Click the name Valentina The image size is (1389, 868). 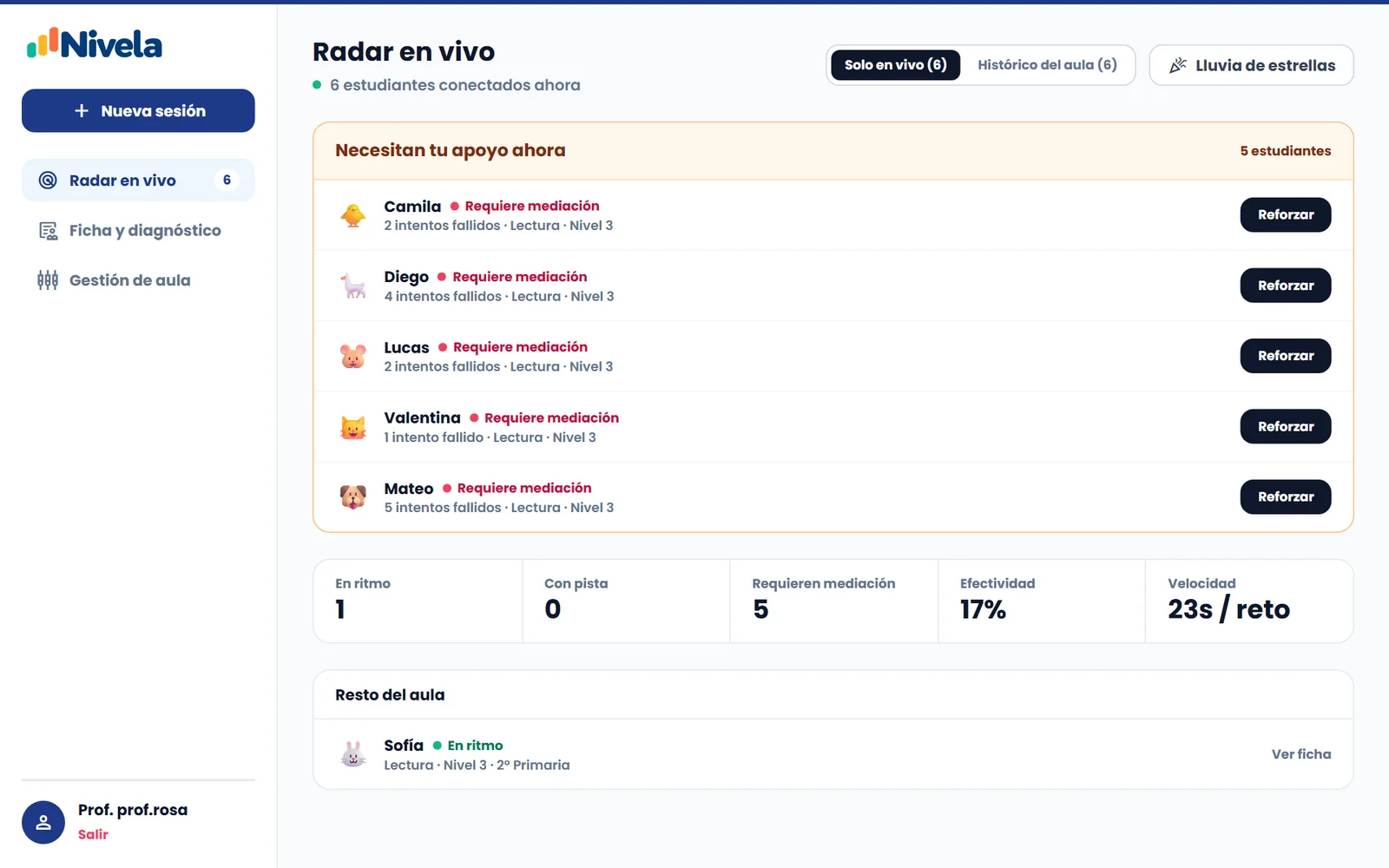click(422, 418)
